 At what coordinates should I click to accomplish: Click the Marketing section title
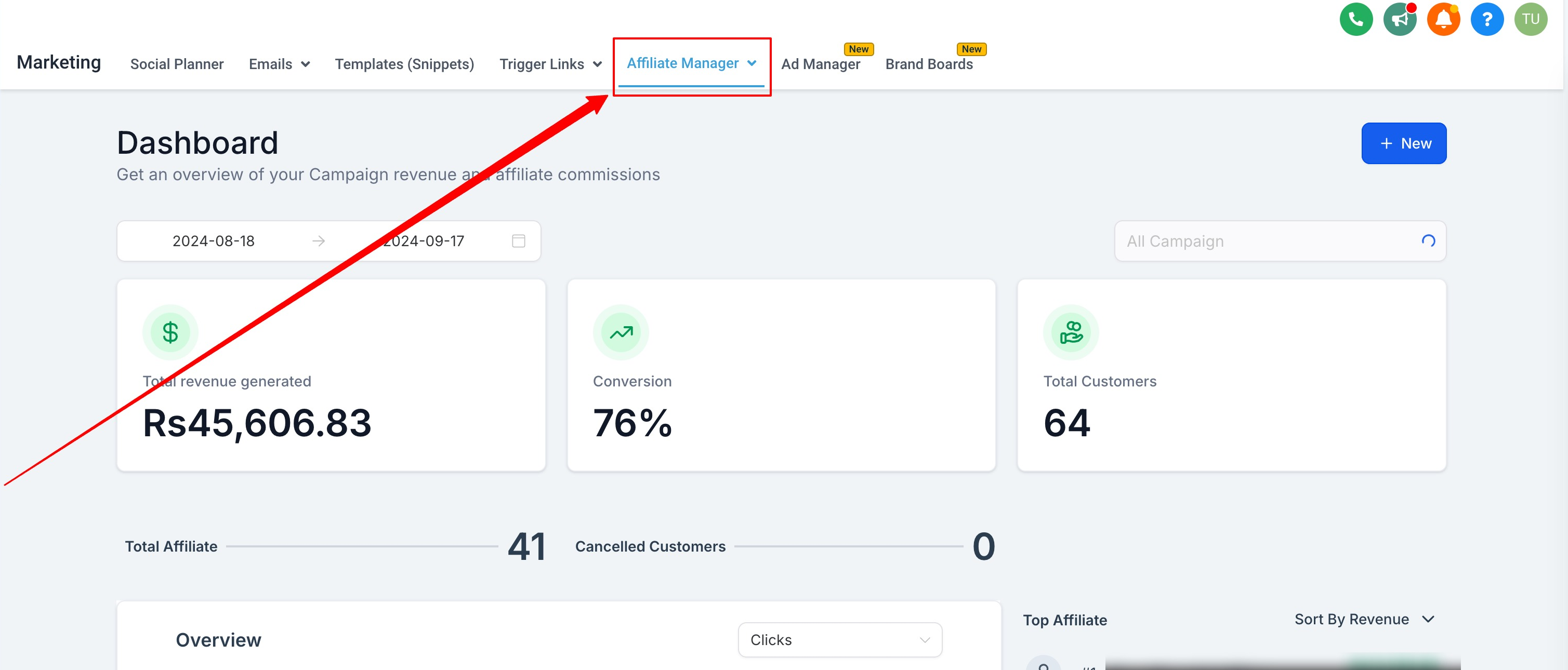tap(58, 62)
